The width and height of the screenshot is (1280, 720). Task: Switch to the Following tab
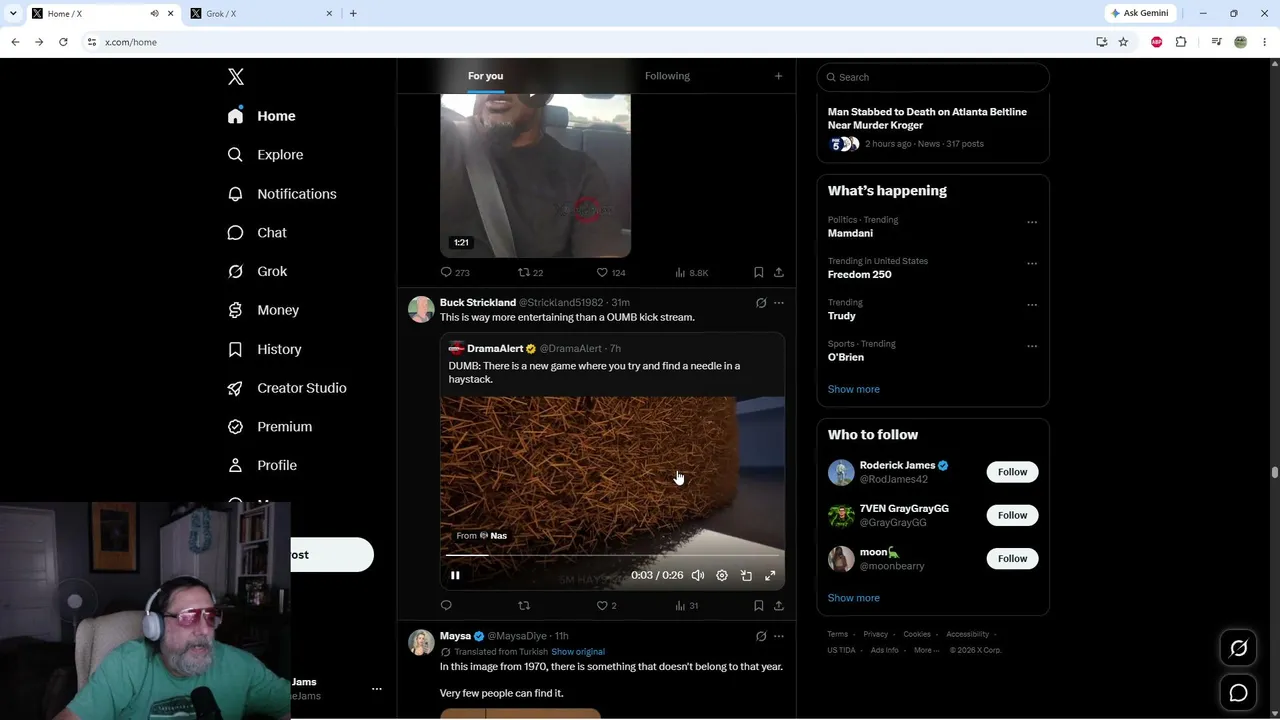[x=667, y=76]
